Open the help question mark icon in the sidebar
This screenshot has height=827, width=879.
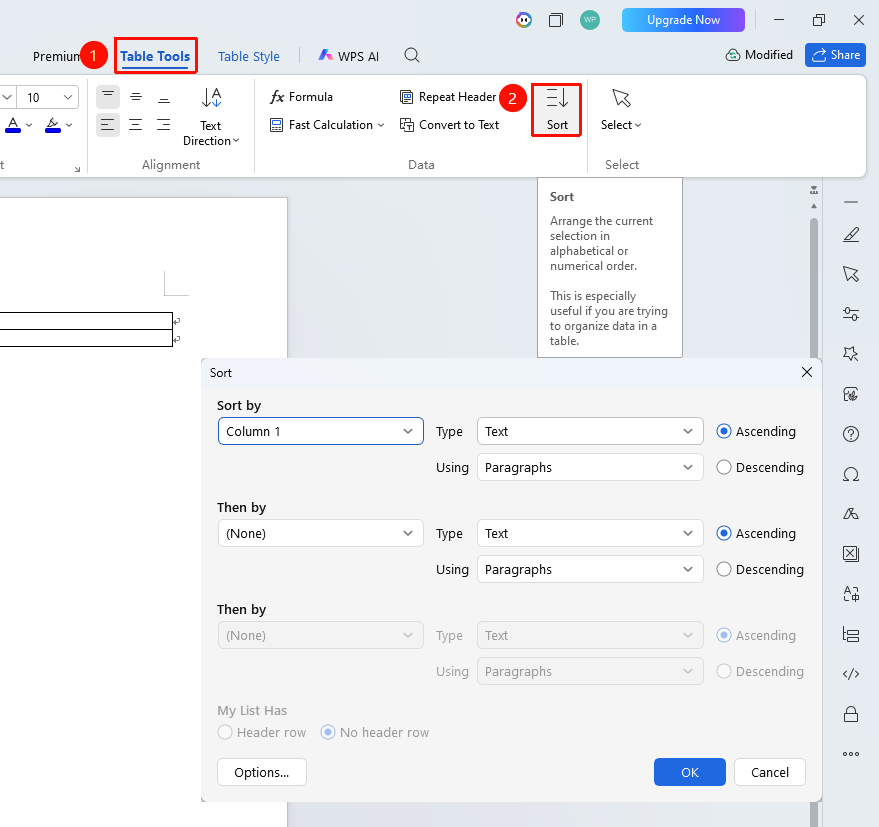851,434
